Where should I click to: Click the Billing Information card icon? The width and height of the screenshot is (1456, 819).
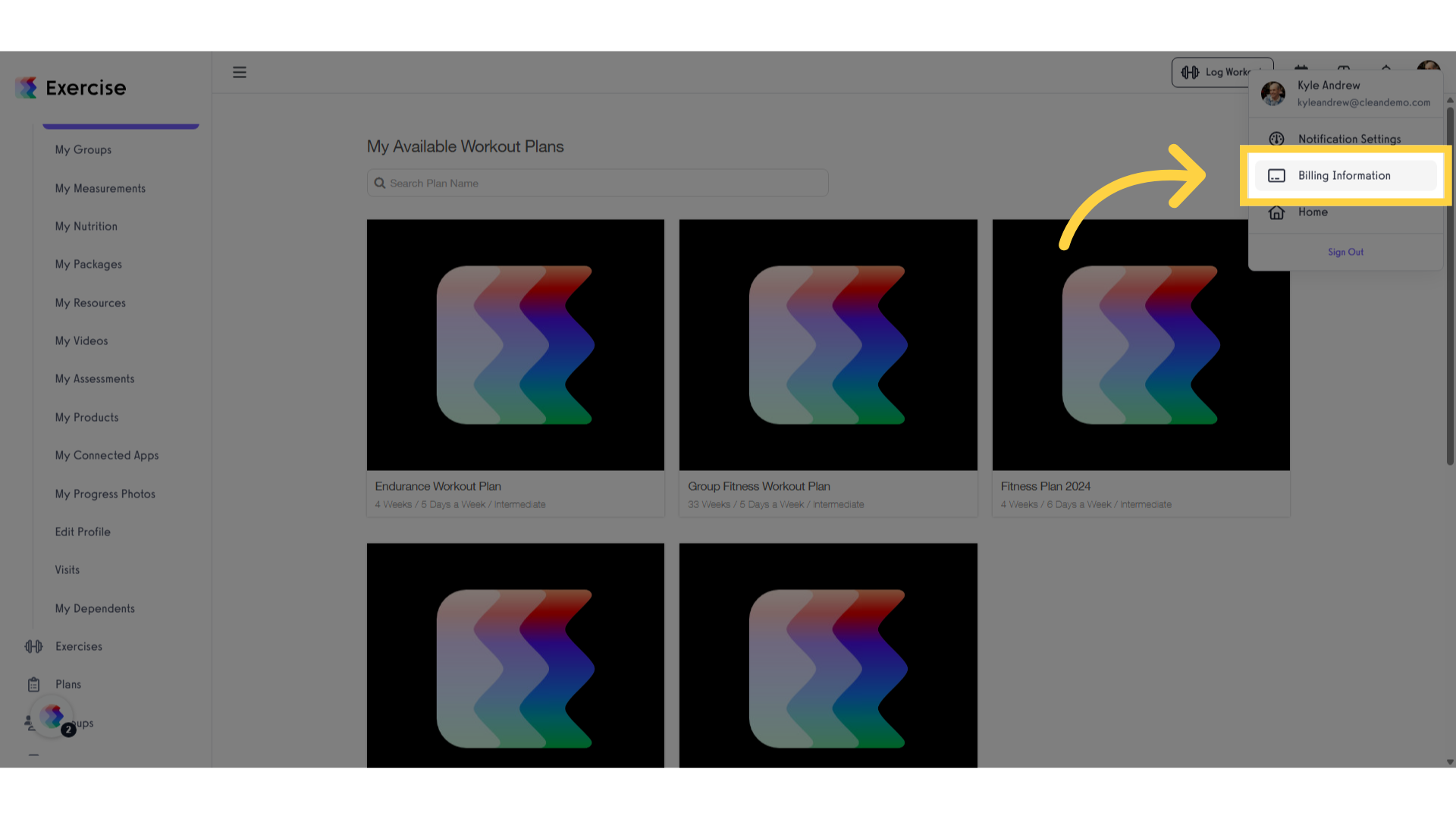[x=1276, y=175]
